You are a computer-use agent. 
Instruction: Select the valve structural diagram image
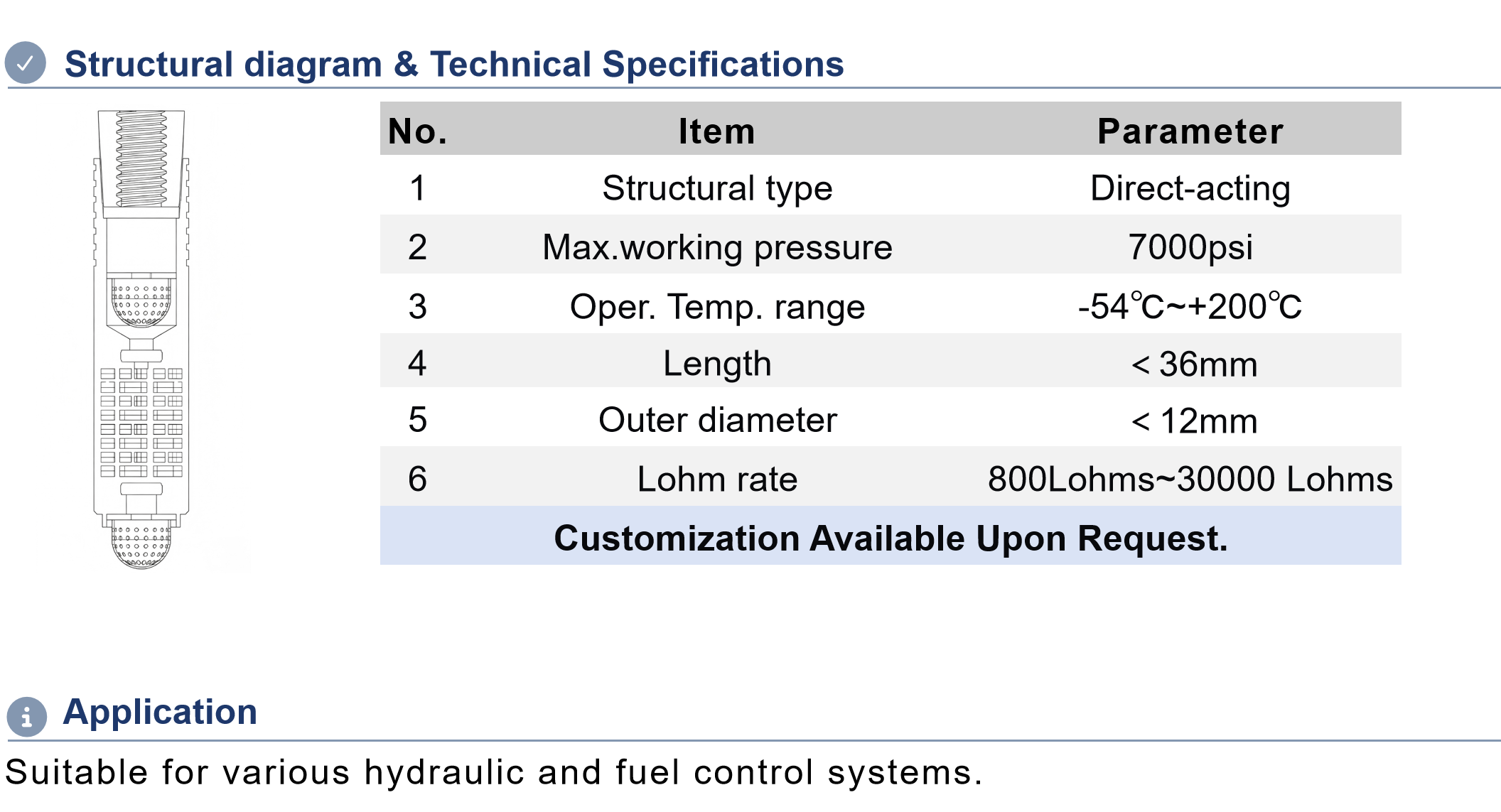141,340
